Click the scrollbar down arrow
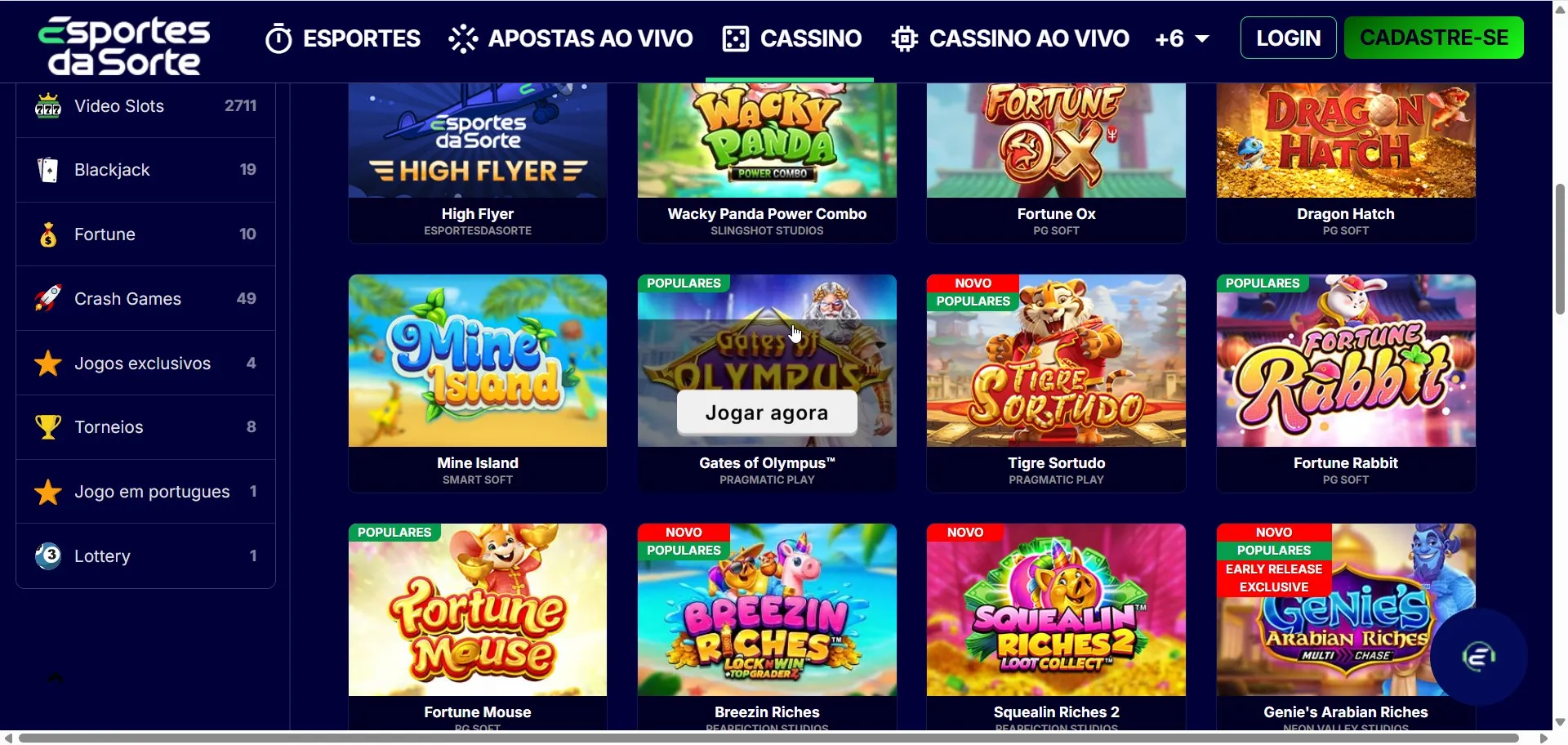1568x745 pixels. [x=1560, y=722]
